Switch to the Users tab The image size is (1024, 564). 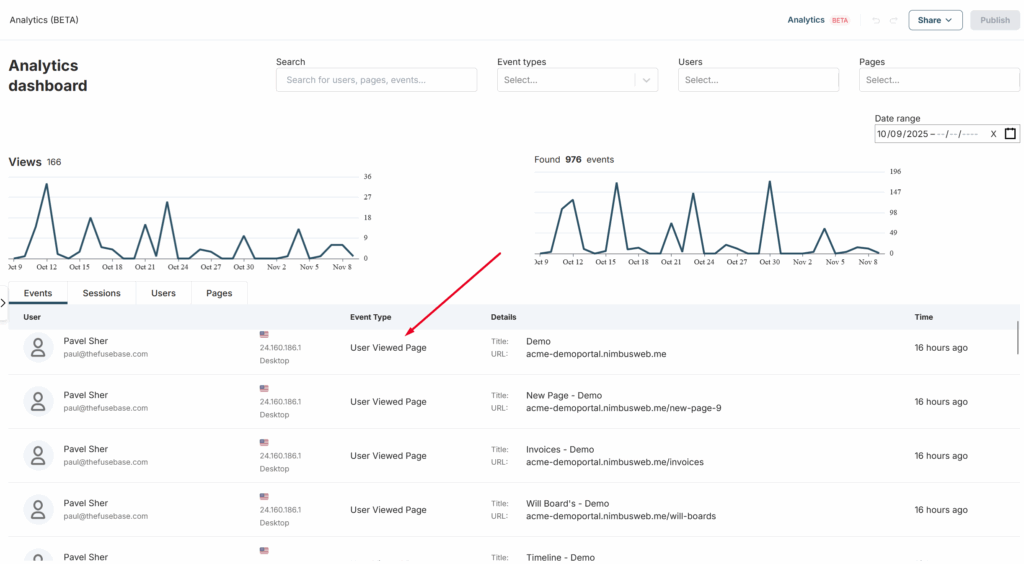click(x=163, y=293)
